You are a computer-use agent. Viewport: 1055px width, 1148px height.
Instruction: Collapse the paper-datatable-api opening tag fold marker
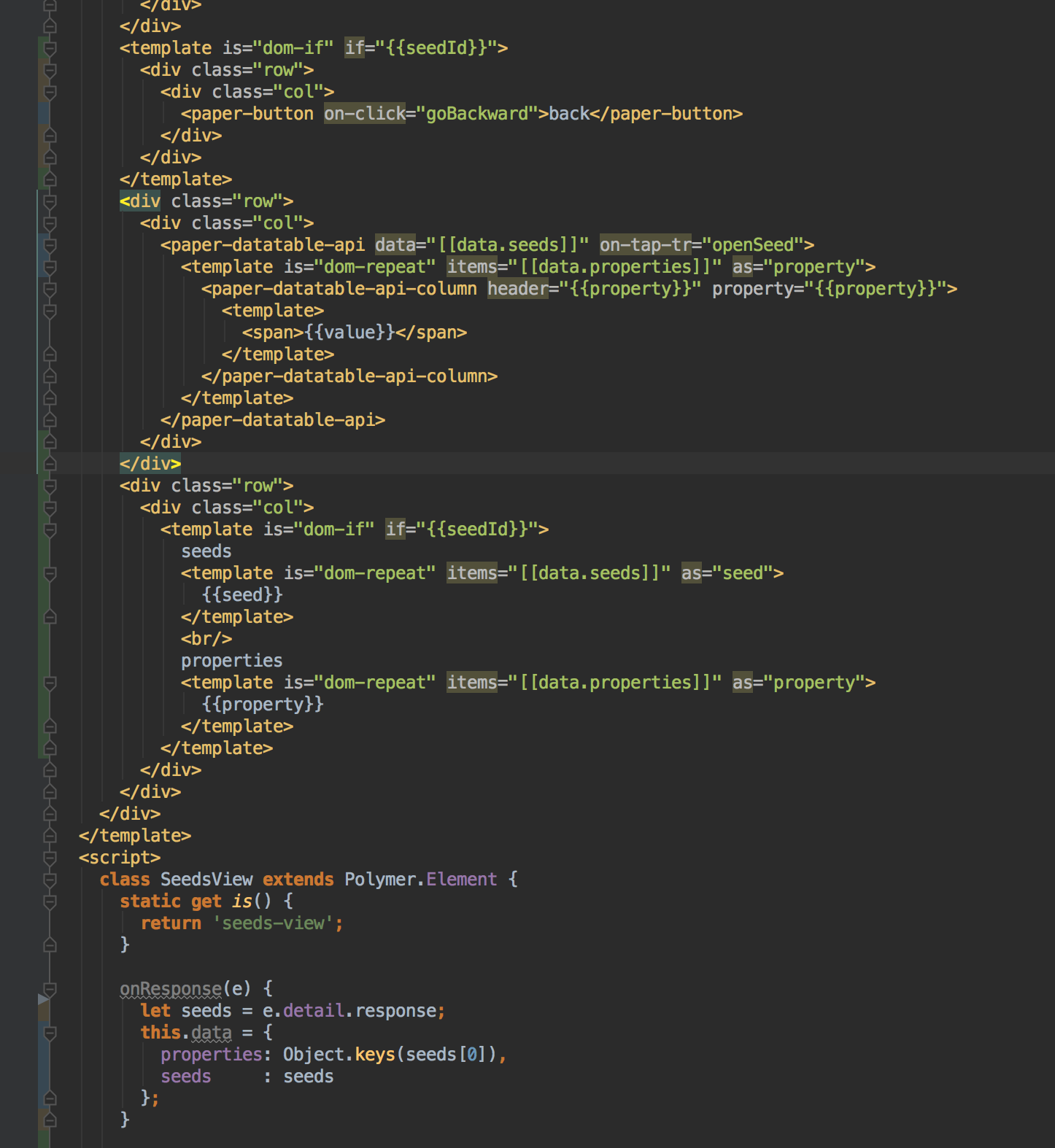click(x=50, y=246)
